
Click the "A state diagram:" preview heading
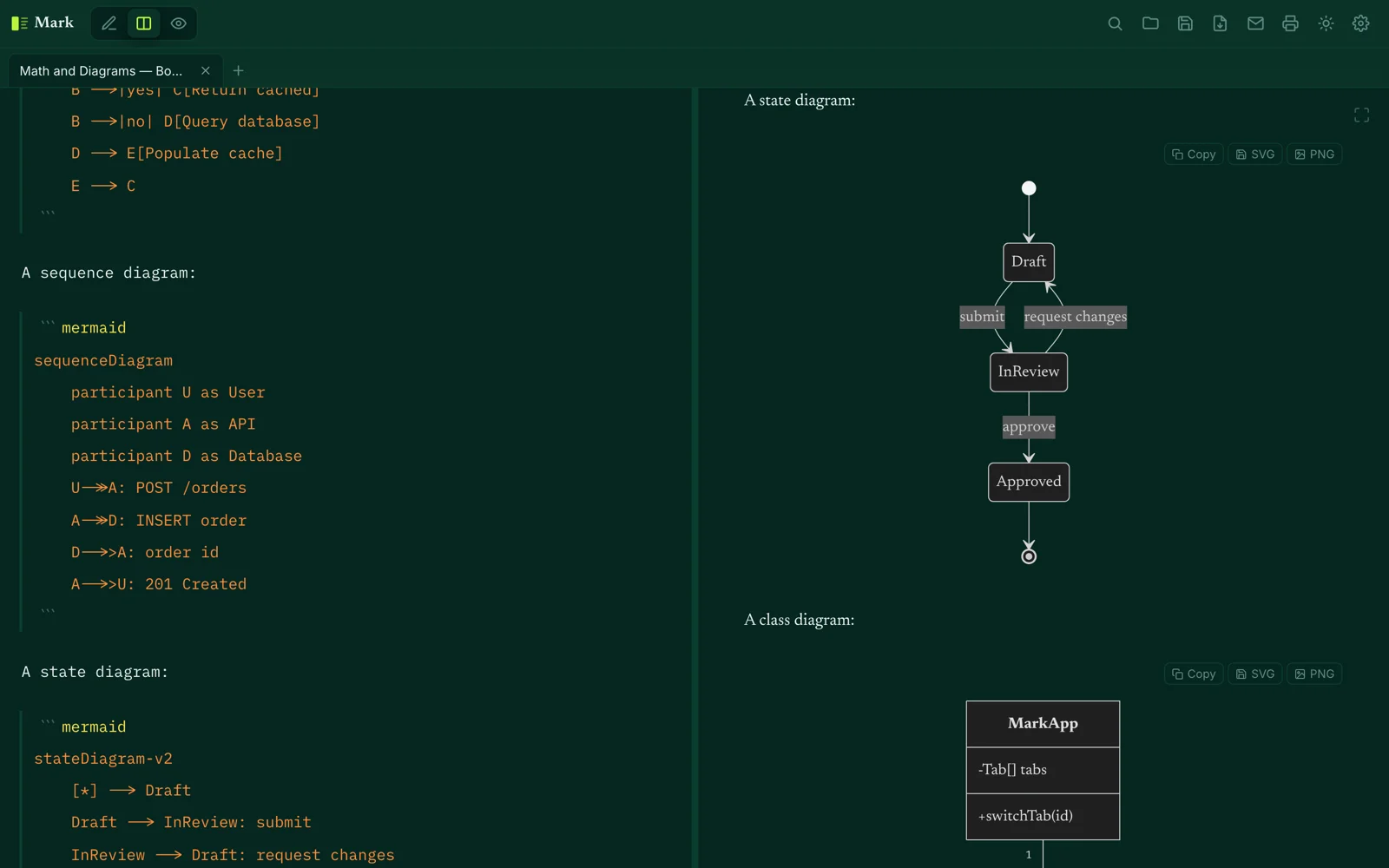tap(800, 101)
